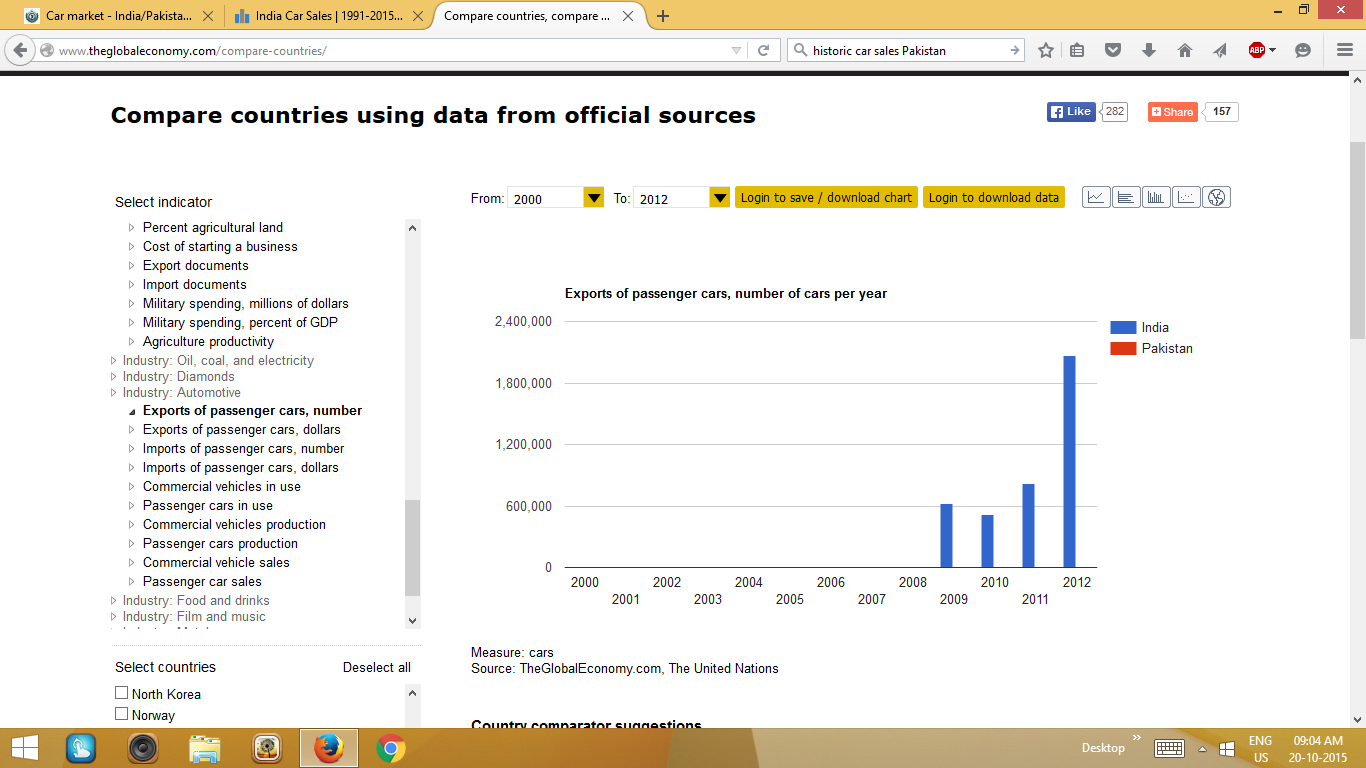Open the From year dropdown
Viewport: 1366px width, 768px height.
tap(594, 198)
